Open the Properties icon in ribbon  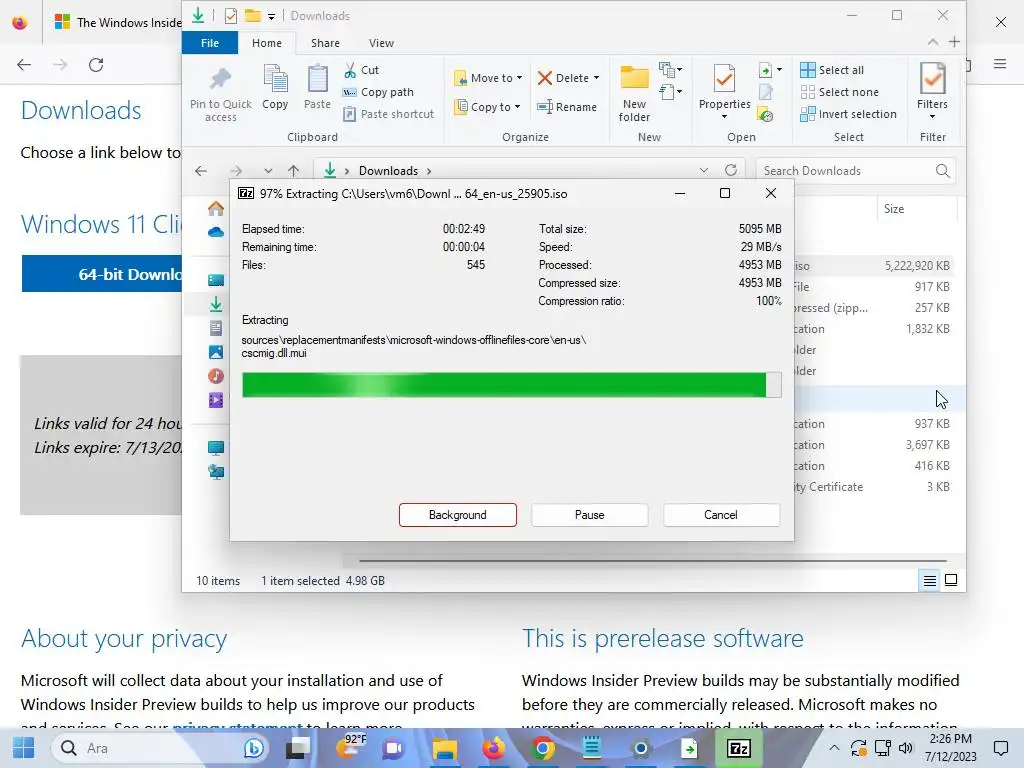(x=724, y=80)
